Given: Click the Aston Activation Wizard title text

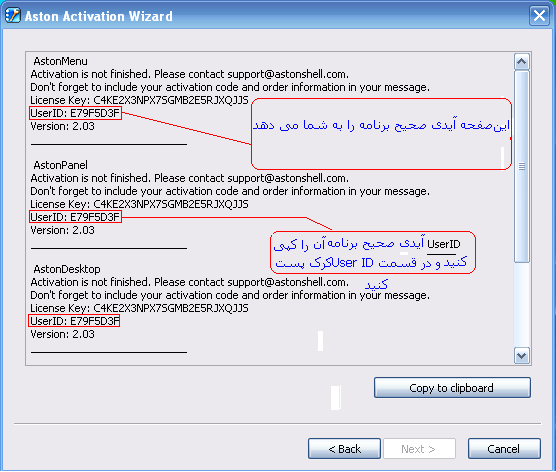Looking at the screenshot, I should click(99, 16).
